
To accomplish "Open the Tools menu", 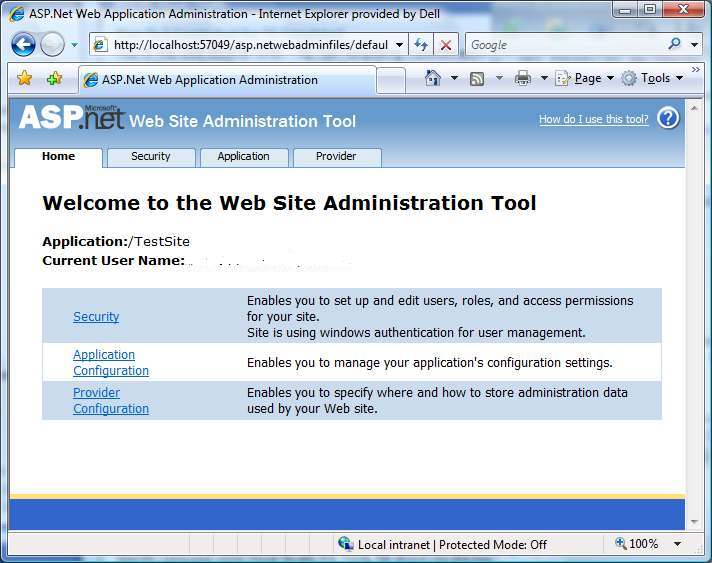I will (653, 79).
